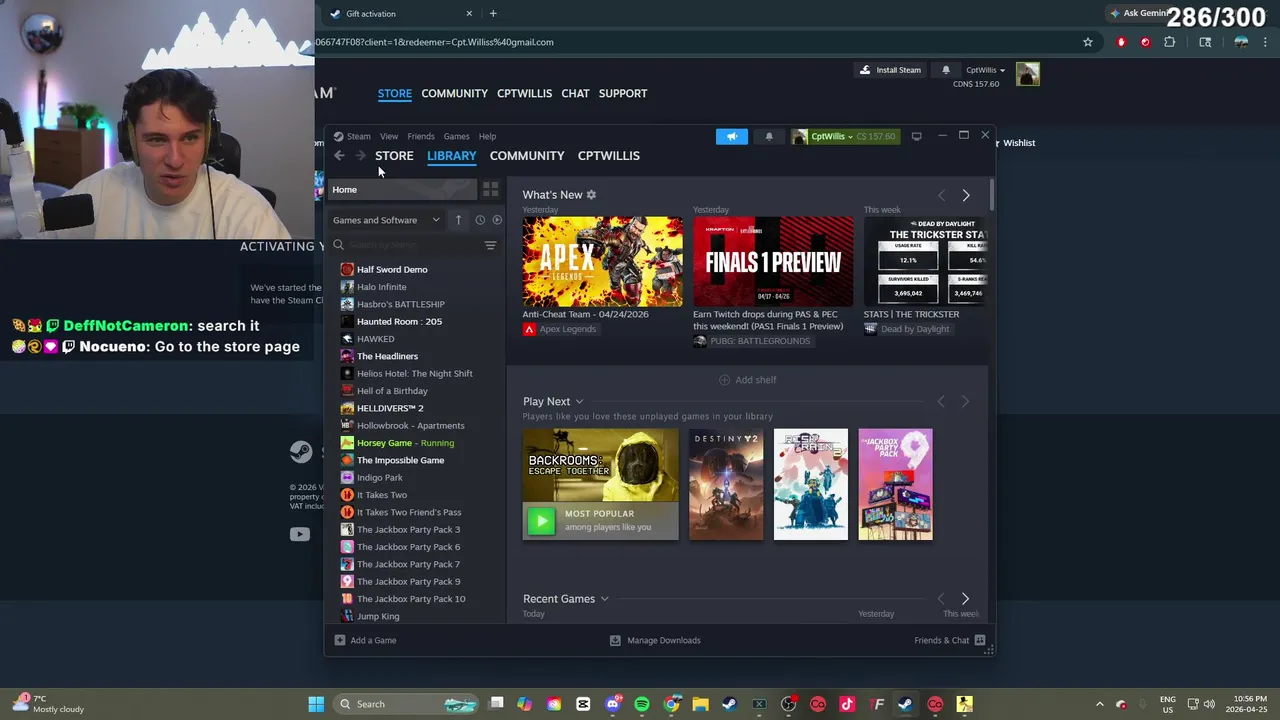Click the Add a Game button

click(365, 640)
